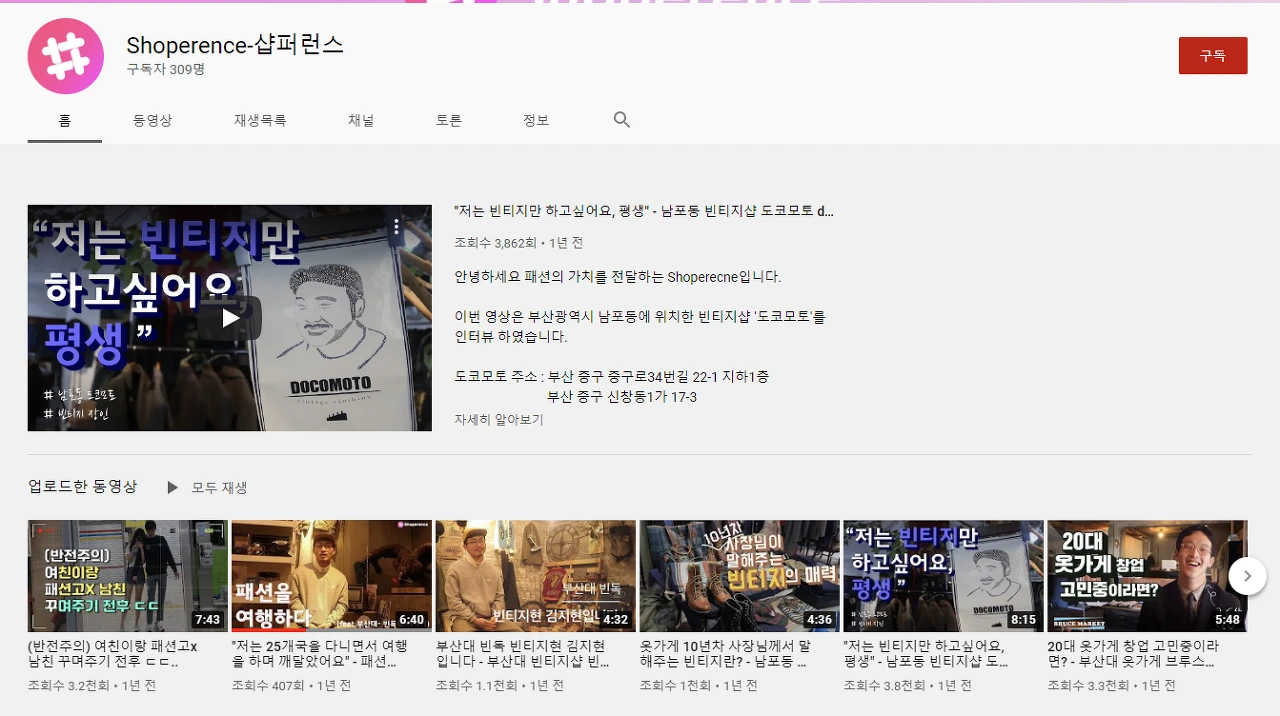
Task: Play the featured Docomoto video
Action: click(x=230, y=318)
